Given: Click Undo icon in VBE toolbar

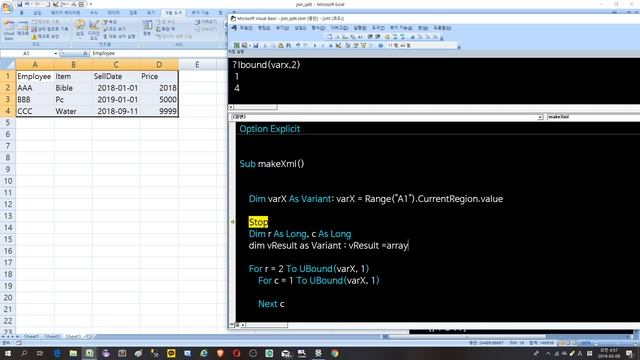Looking at the screenshot, I should [x=298, y=45].
